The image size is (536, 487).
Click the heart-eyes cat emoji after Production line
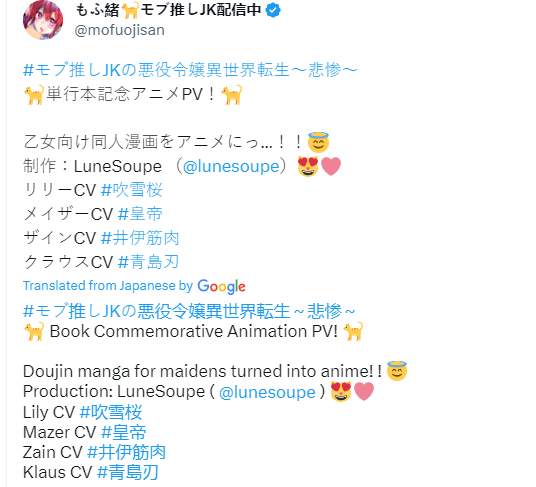point(341,392)
